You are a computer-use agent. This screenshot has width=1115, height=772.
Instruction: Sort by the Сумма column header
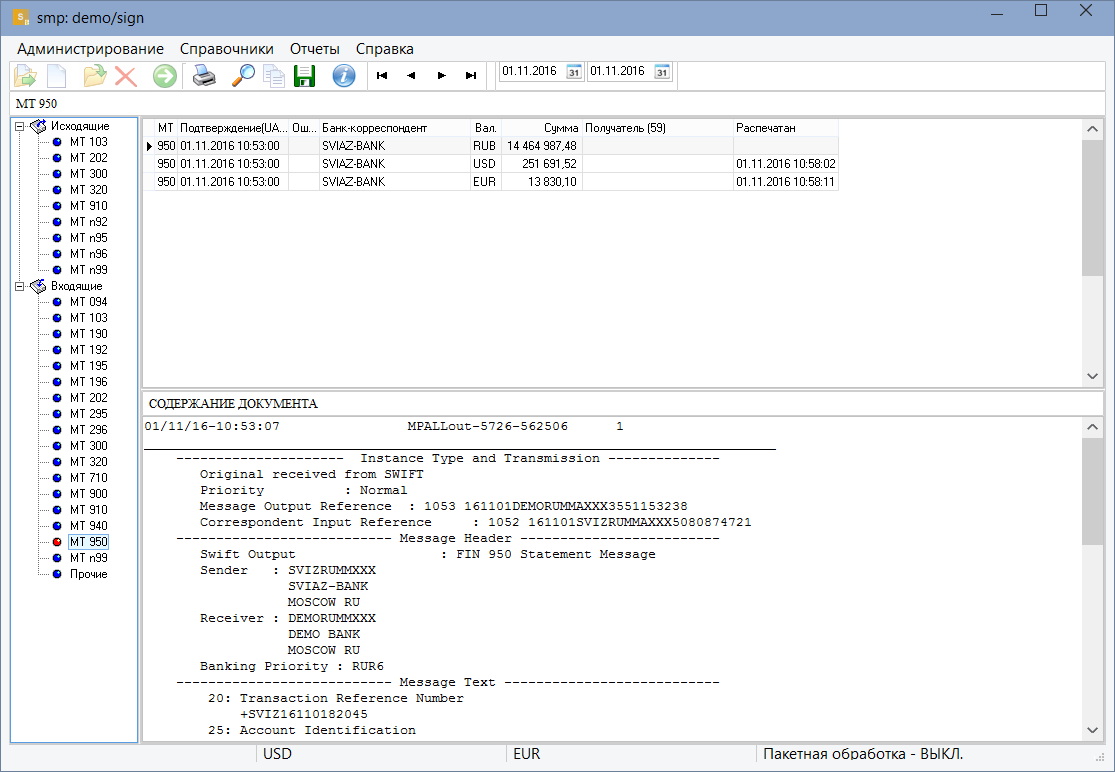click(541, 128)
